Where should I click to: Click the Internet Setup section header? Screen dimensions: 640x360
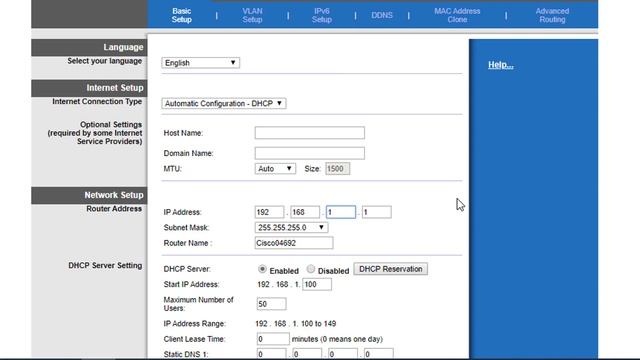pos(89,88)
